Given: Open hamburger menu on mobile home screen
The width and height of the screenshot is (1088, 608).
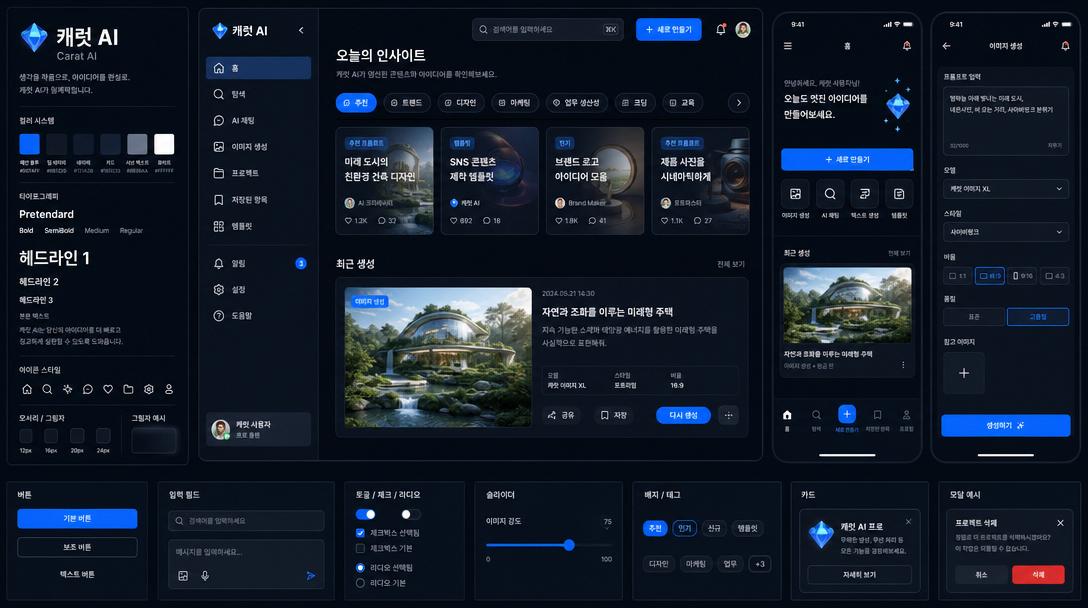Looking at the screenshot, I should pos(788,46).
